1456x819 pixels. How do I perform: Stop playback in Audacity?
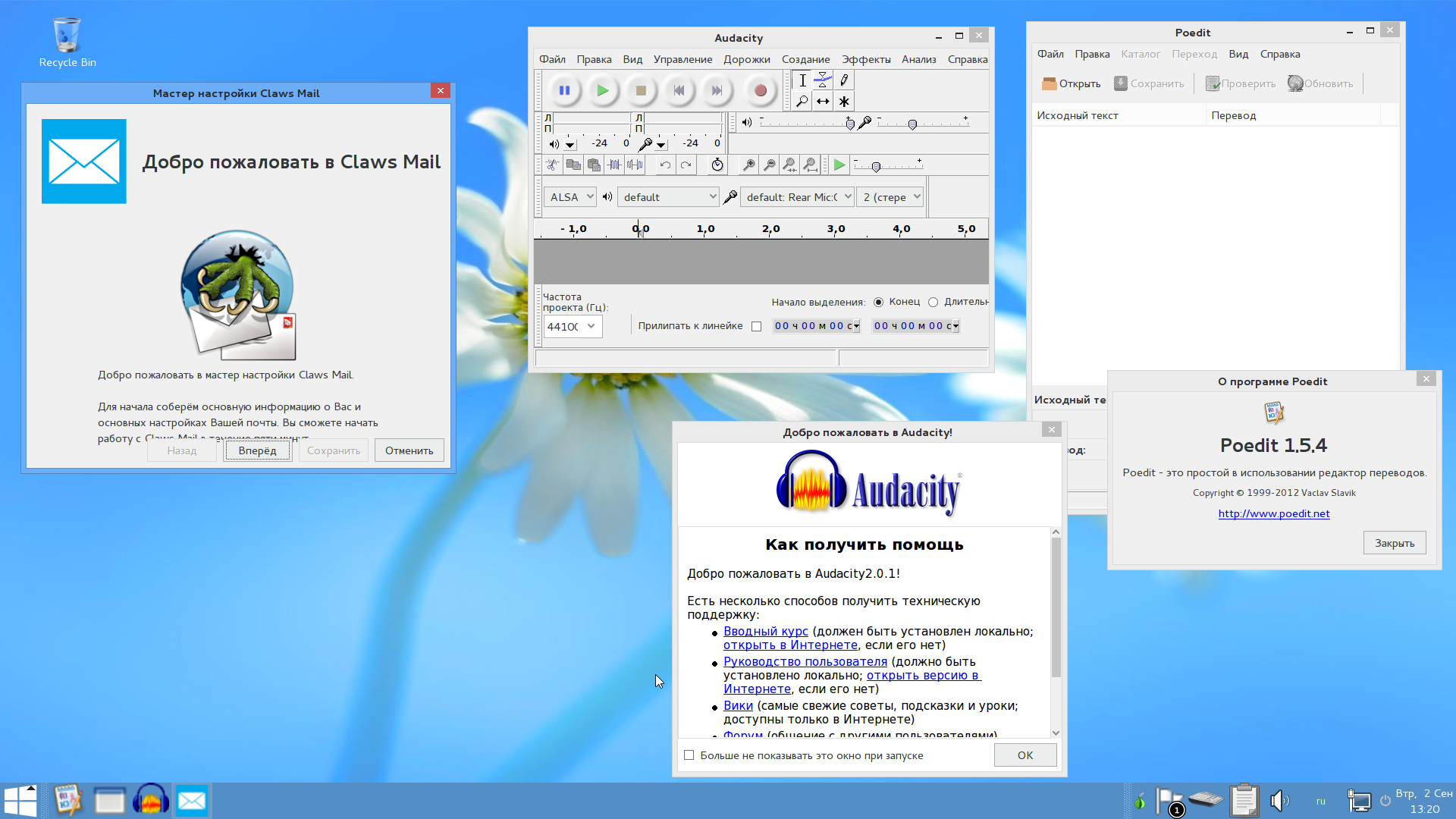pos(641,90)
